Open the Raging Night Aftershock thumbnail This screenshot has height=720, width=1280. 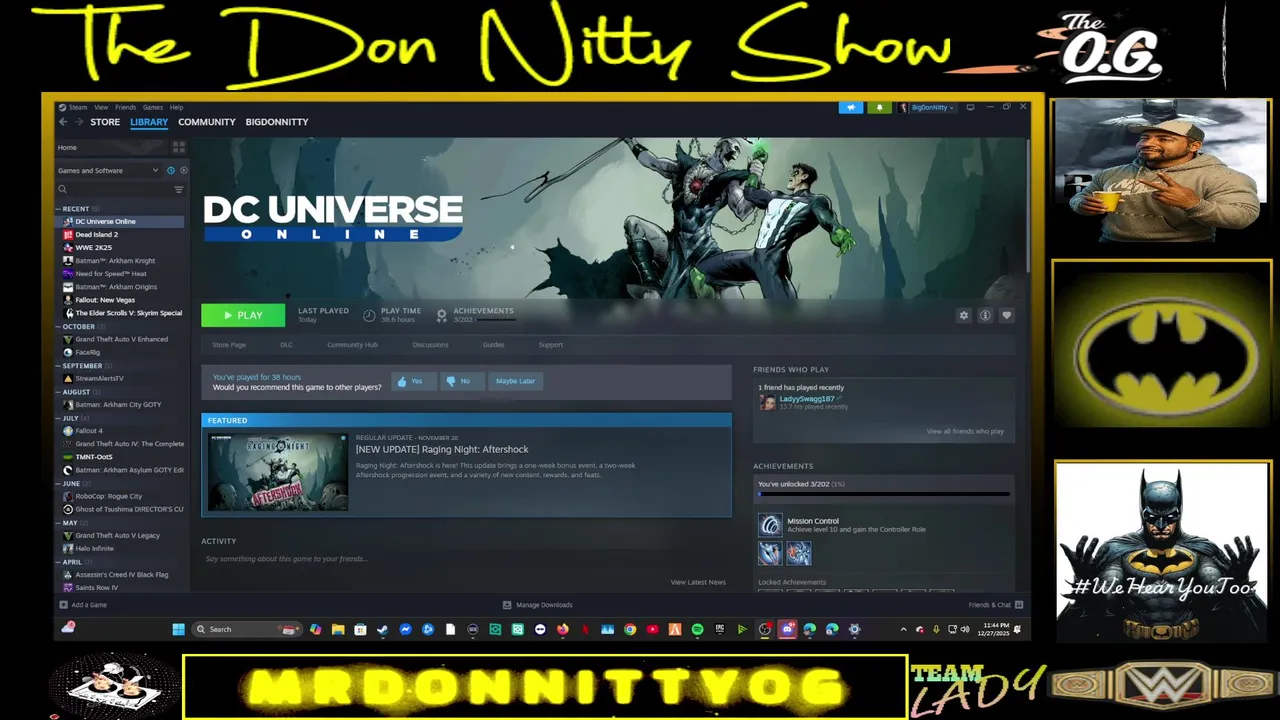pyautogui.click(x=278, y=472)
